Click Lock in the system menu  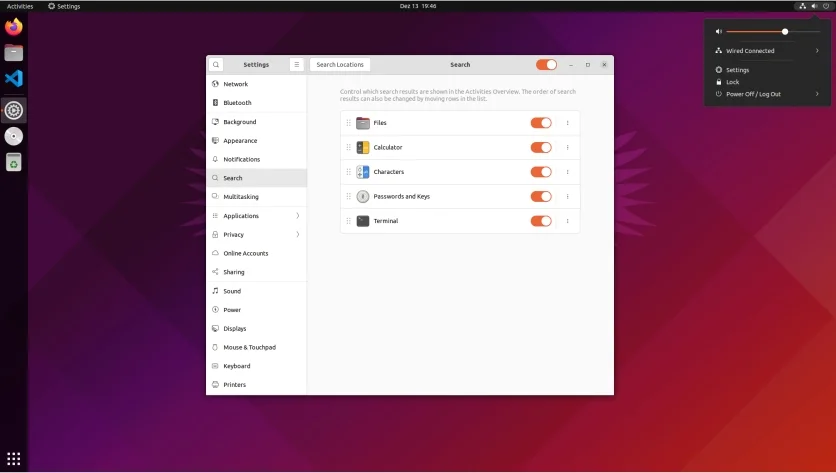click(x=733, y=82)
